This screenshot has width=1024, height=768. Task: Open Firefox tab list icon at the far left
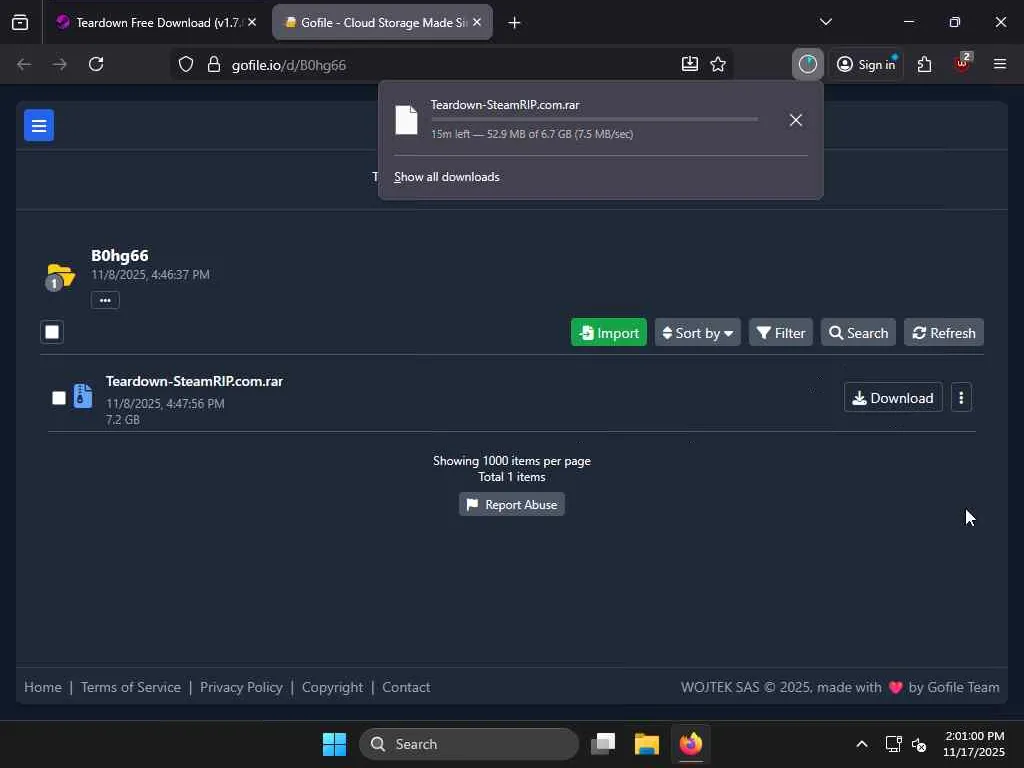point(20,22)
